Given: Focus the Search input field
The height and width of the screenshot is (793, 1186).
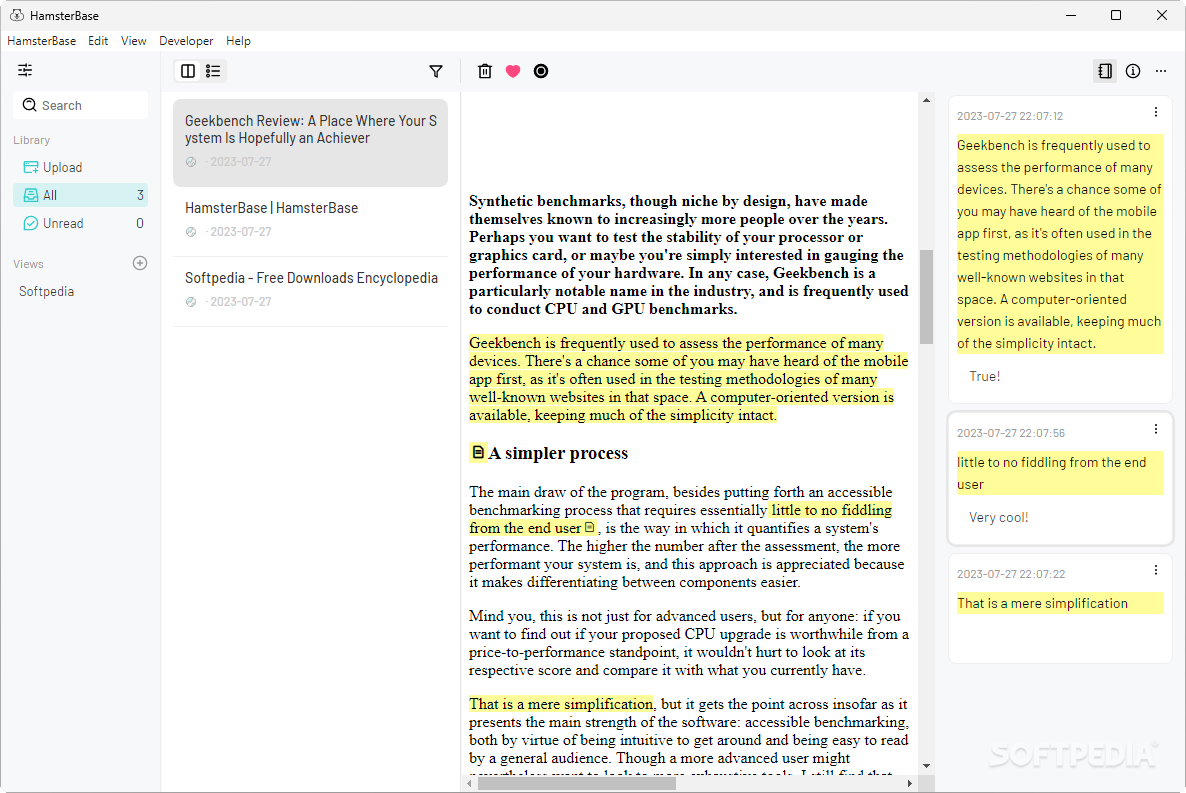Looking at the screenshot, I should 80,105.
